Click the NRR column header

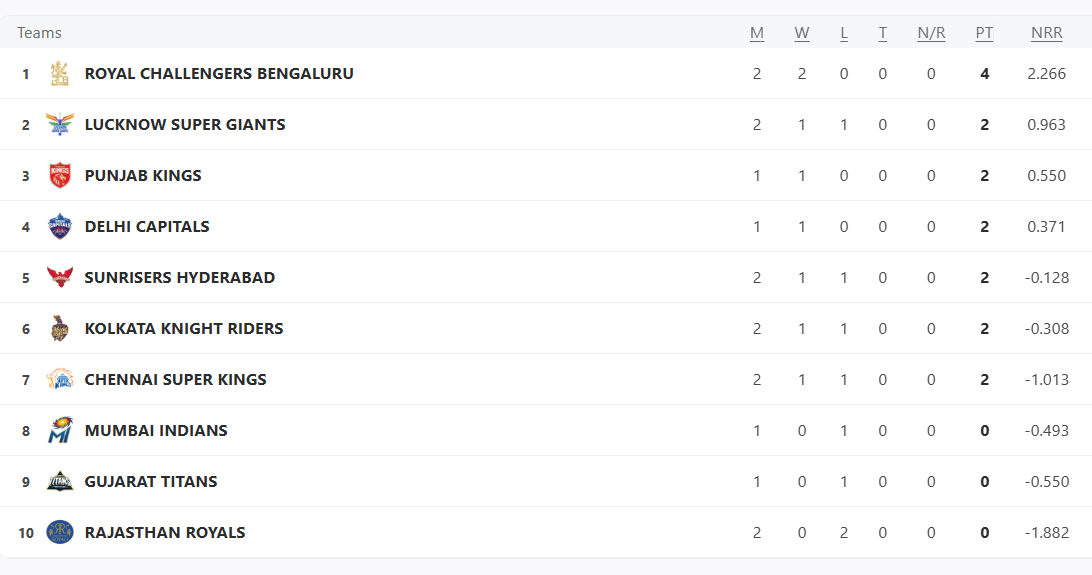click(1047, 33)
